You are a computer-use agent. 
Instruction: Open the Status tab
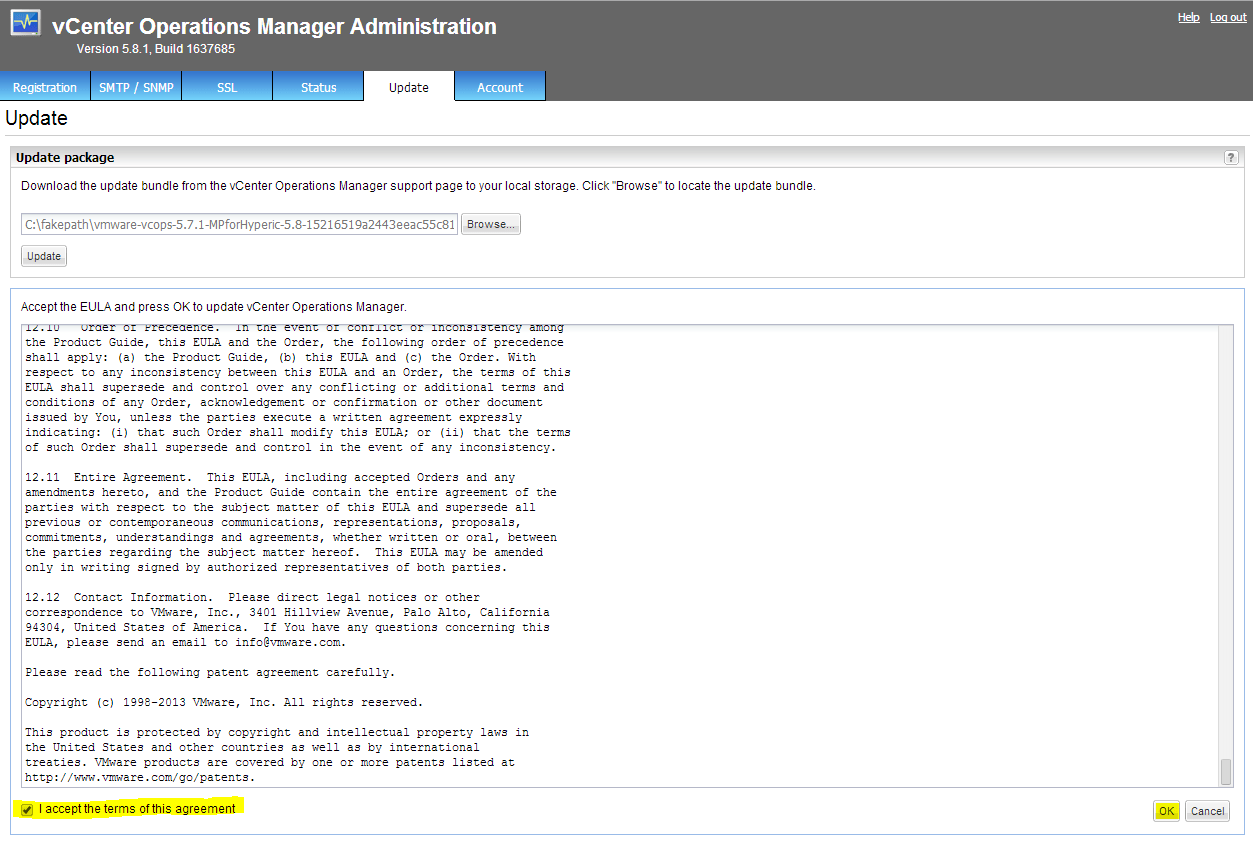tap(318, 86)
